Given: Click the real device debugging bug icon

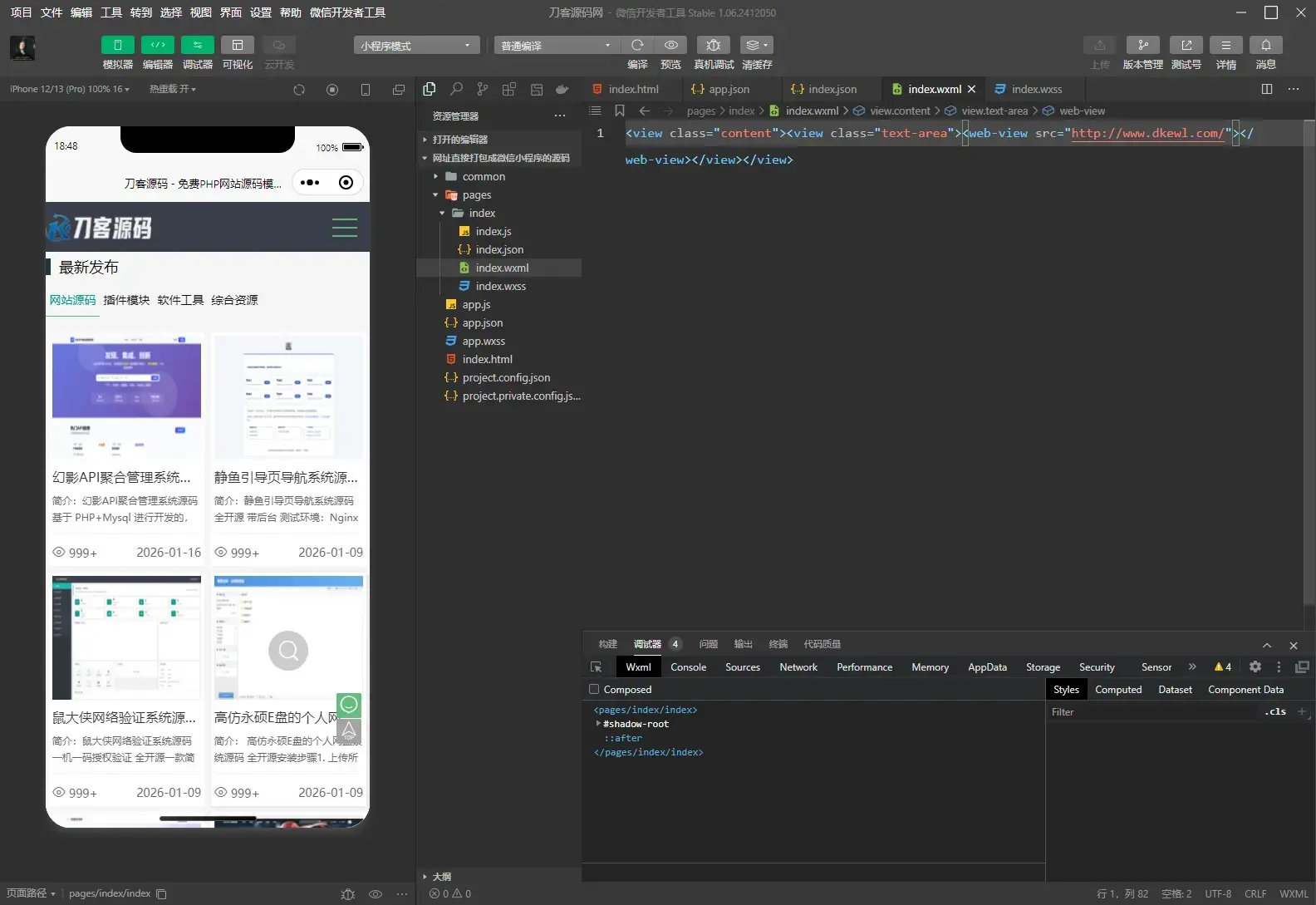Looking at the screenshot, I should coord(713,45).
